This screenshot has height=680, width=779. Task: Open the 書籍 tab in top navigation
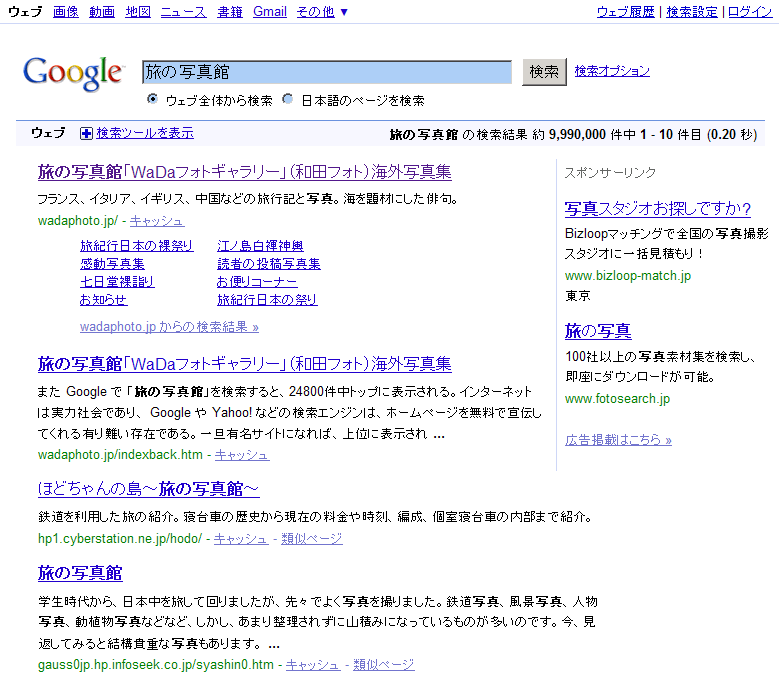tap(230, 11)
